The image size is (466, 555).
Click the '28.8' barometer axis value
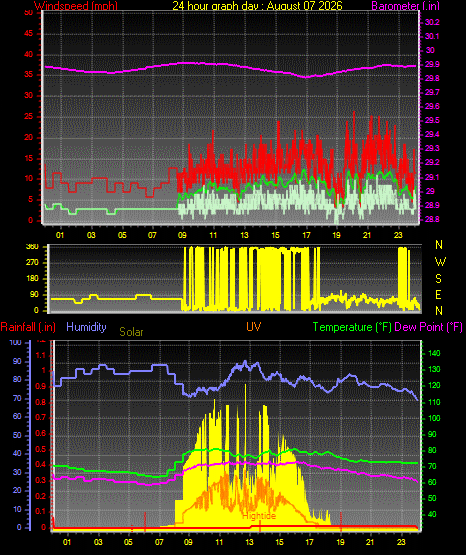tap(432, 219)
